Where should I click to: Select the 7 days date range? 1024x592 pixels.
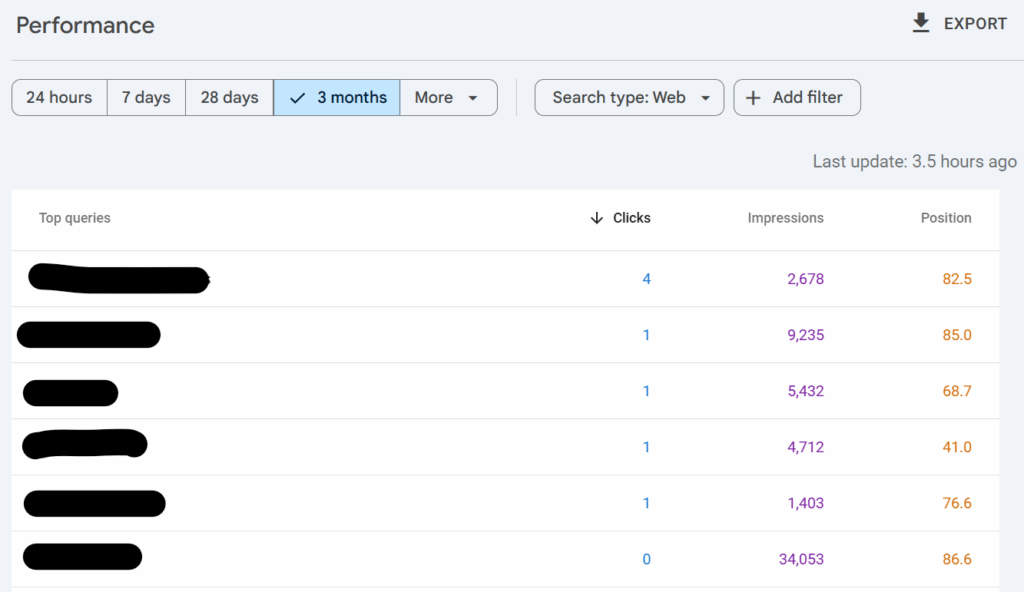pyautogui.click(x=146, y=97)
